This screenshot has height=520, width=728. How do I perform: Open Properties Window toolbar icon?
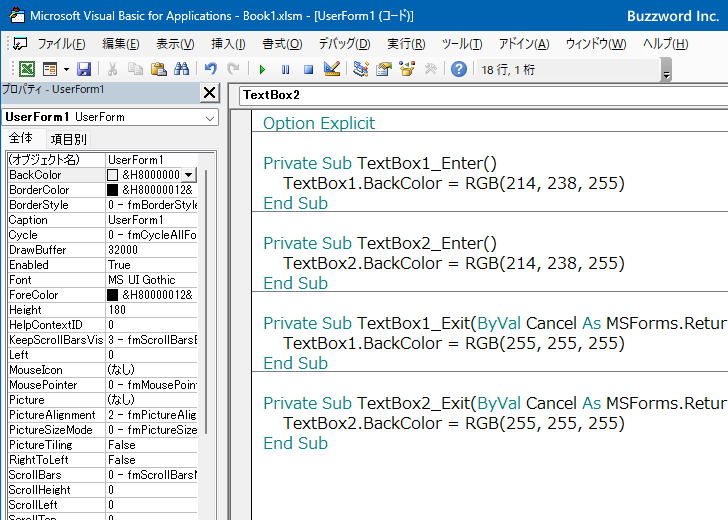point(384,69)
